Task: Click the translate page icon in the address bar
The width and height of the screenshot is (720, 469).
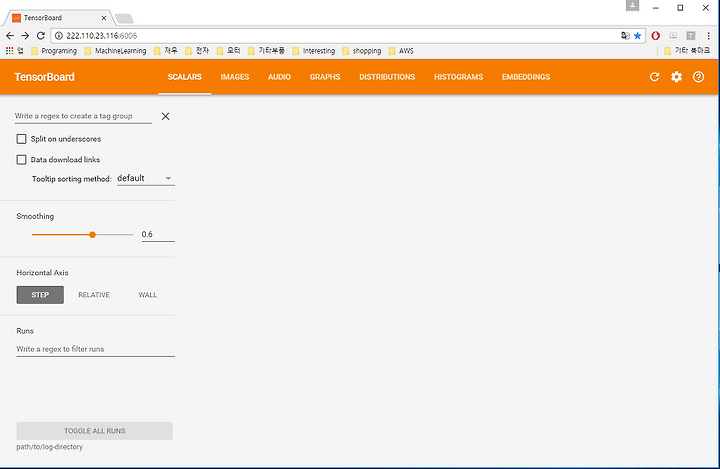Action: (x=625, y=35)
